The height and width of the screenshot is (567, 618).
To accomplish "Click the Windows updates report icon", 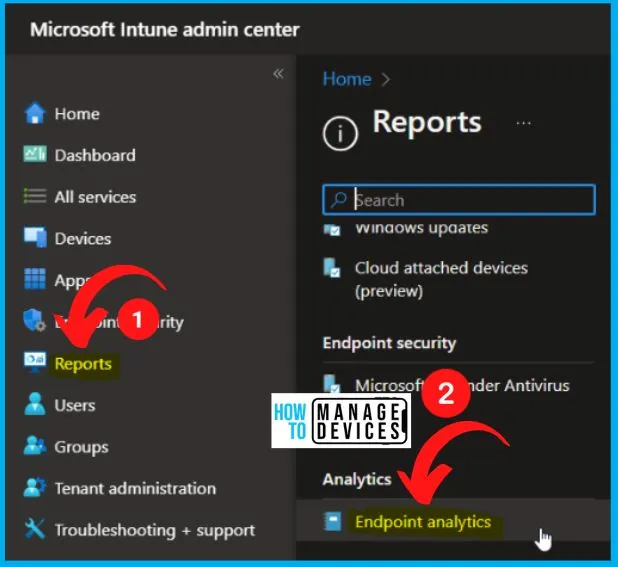I will (x=332, y=229).
